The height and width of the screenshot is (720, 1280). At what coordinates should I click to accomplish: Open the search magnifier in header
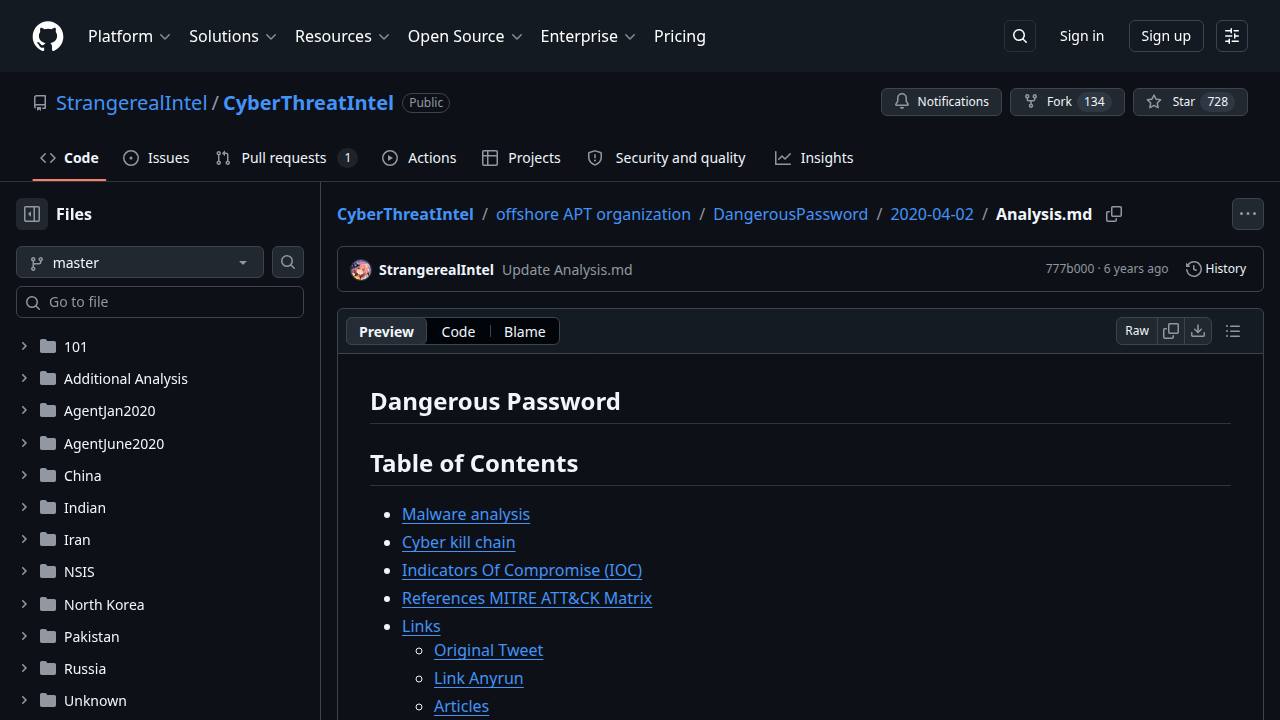click(1020, 36)
